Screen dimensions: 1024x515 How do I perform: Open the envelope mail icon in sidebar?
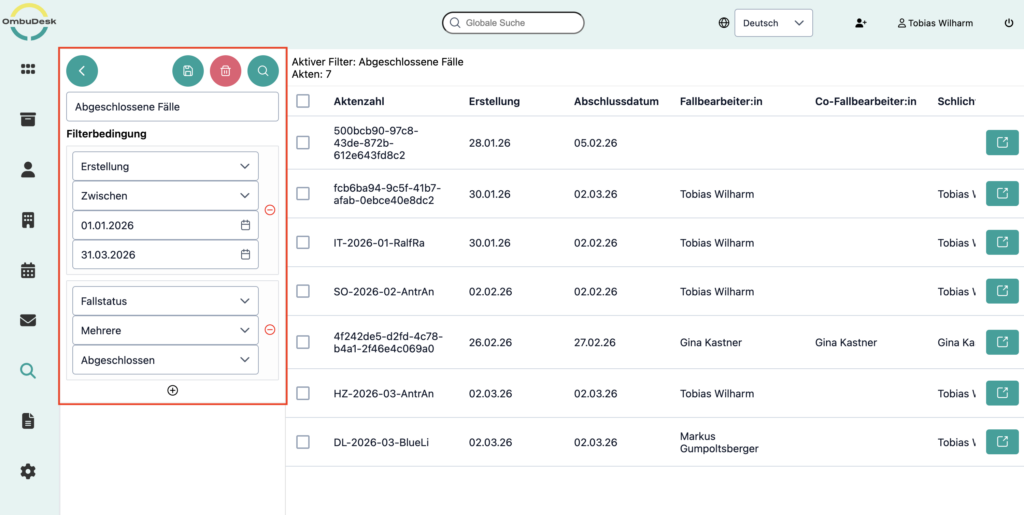pos(28,321)
